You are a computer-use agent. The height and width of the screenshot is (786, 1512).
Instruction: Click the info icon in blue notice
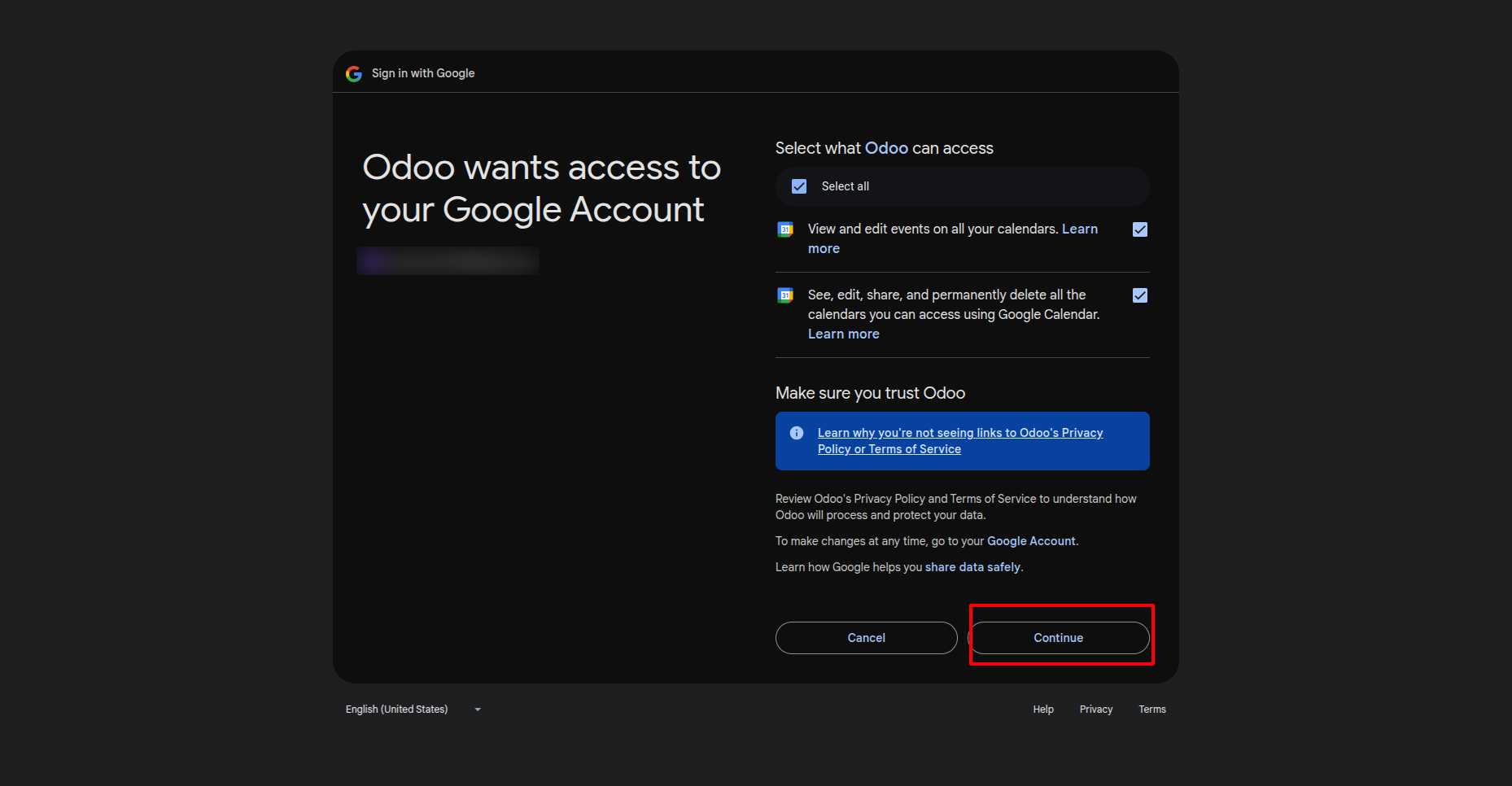797,433
